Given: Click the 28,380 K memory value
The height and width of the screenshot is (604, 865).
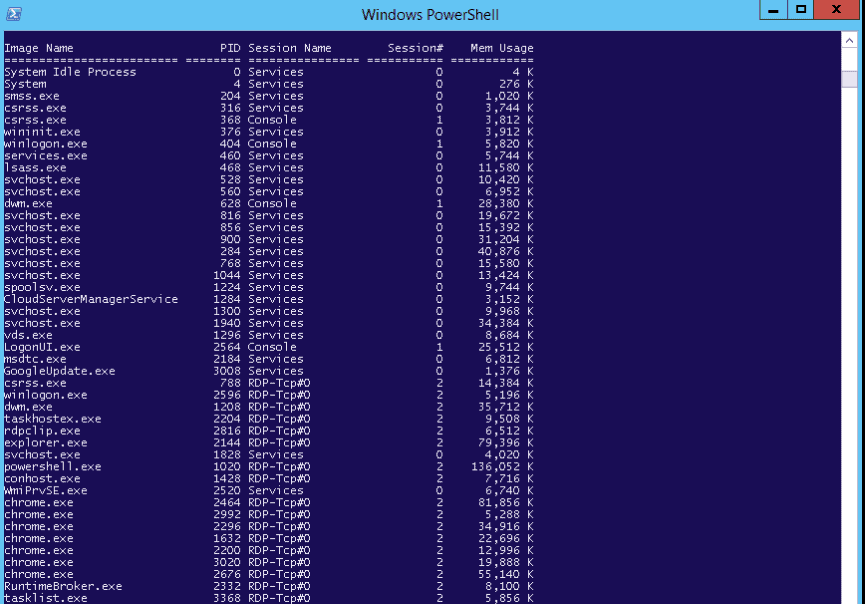Looking at the screenshot, I should pyautogui.click(x=506, y=204).
